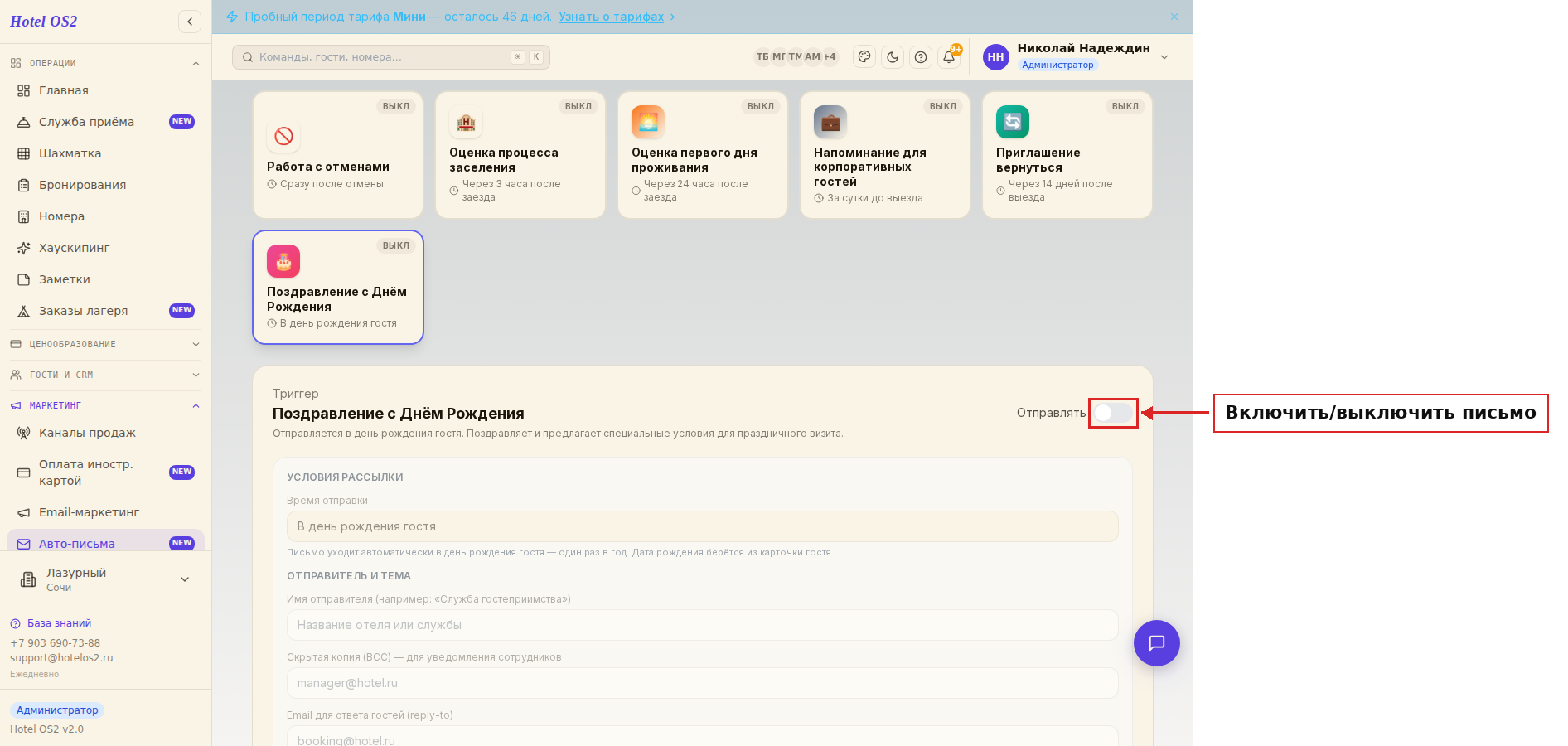This screenshot has width=1568, height=746.
Task: Open Служба приёма
Action: 105,122
